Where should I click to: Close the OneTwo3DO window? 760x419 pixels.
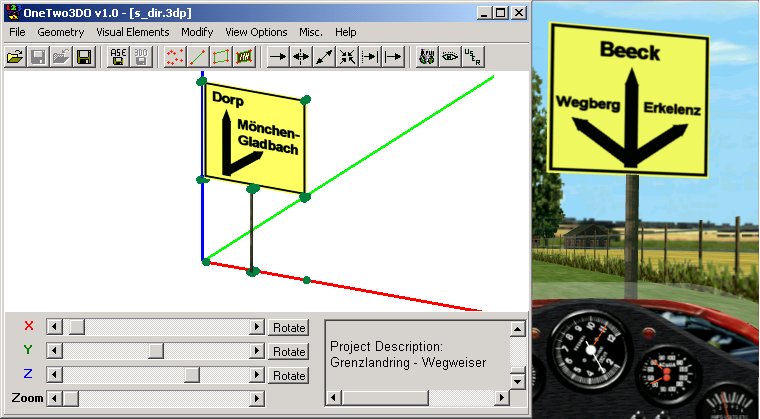click(x=519, y=13)
